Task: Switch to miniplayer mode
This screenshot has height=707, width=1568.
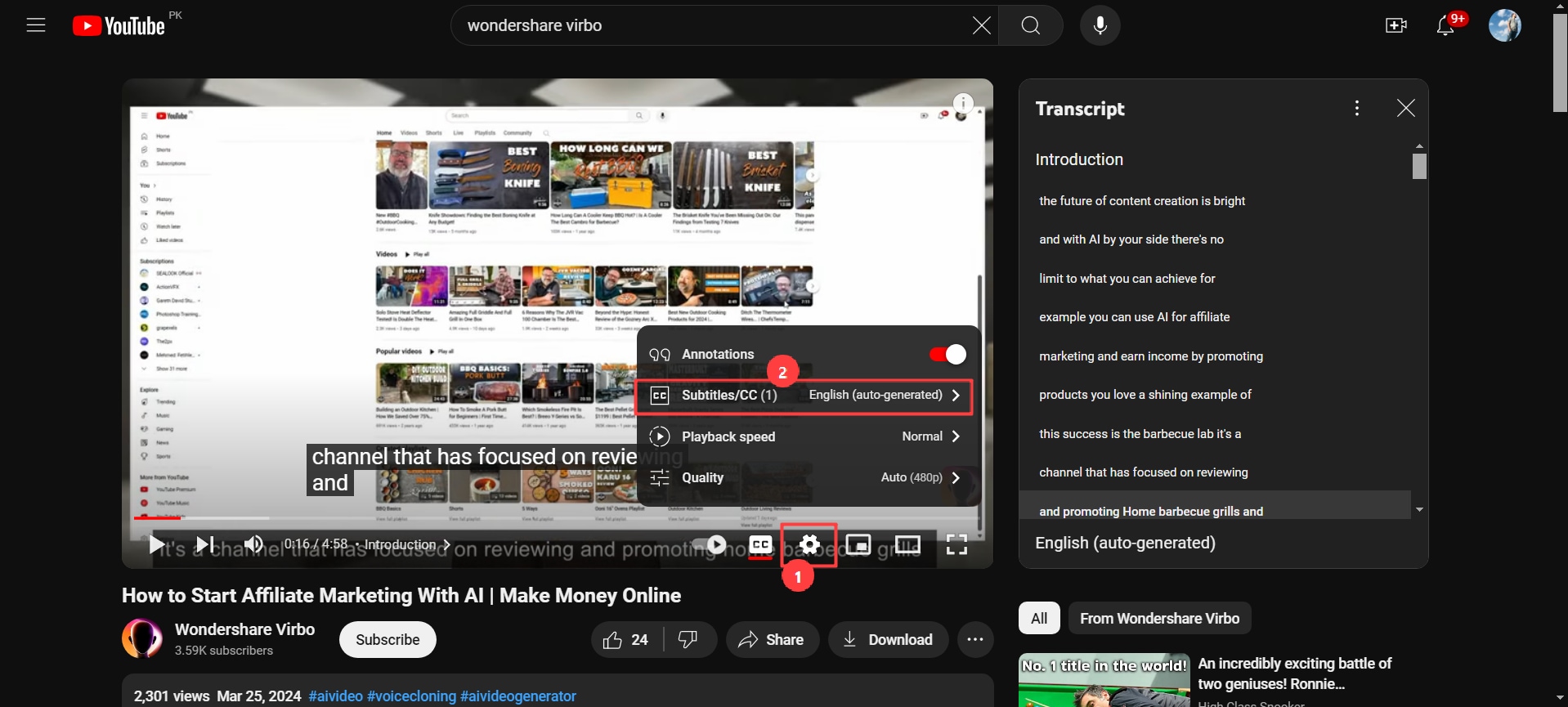Action: [858, 544]
